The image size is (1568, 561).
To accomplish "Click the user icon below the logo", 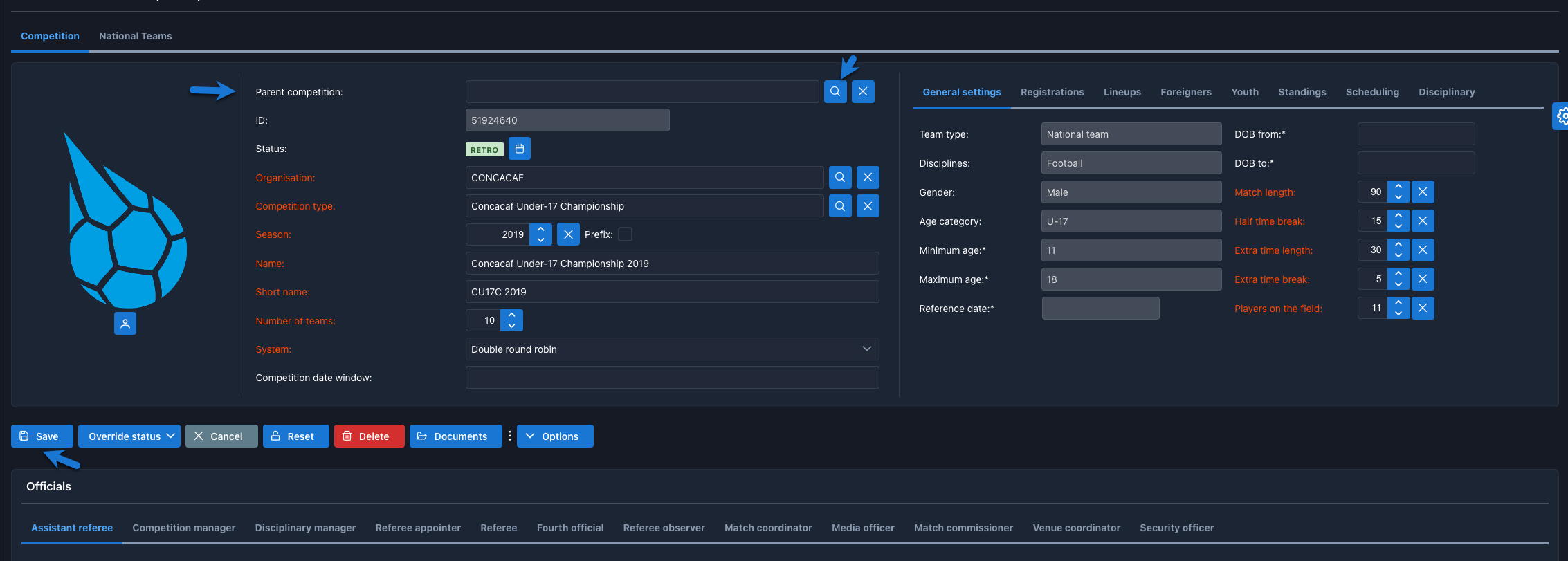I will pos(125,323).
